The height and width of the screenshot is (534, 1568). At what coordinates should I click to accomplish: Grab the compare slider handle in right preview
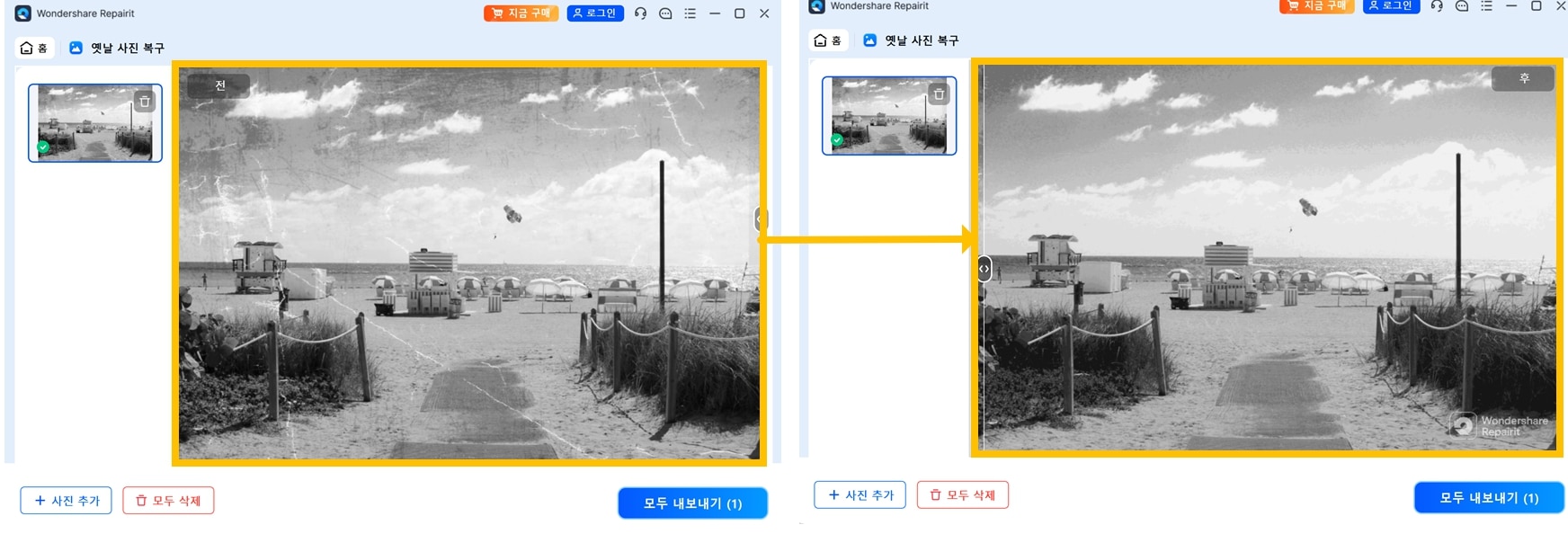(x=984, y=268)
